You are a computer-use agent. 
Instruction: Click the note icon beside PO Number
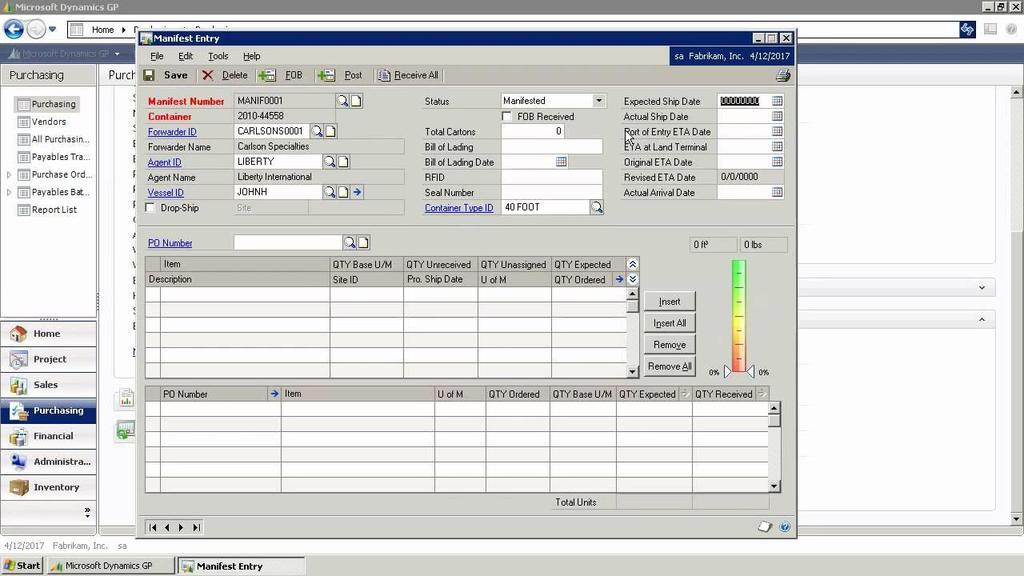(x=363, y=242)
